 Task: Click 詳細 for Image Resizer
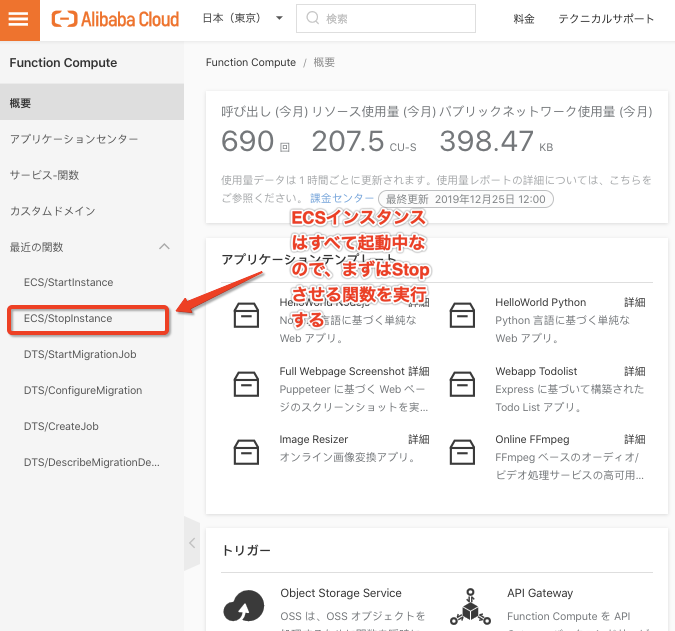point(419,439)
